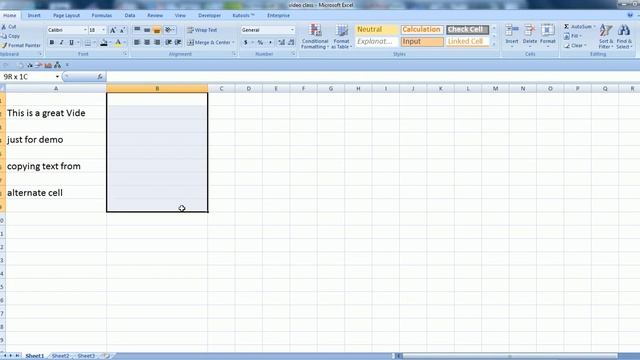The width and height of the screenshot is (640, 360).
Task: Click cell with text 'just for demo'
Action: [x=56, y=140]
